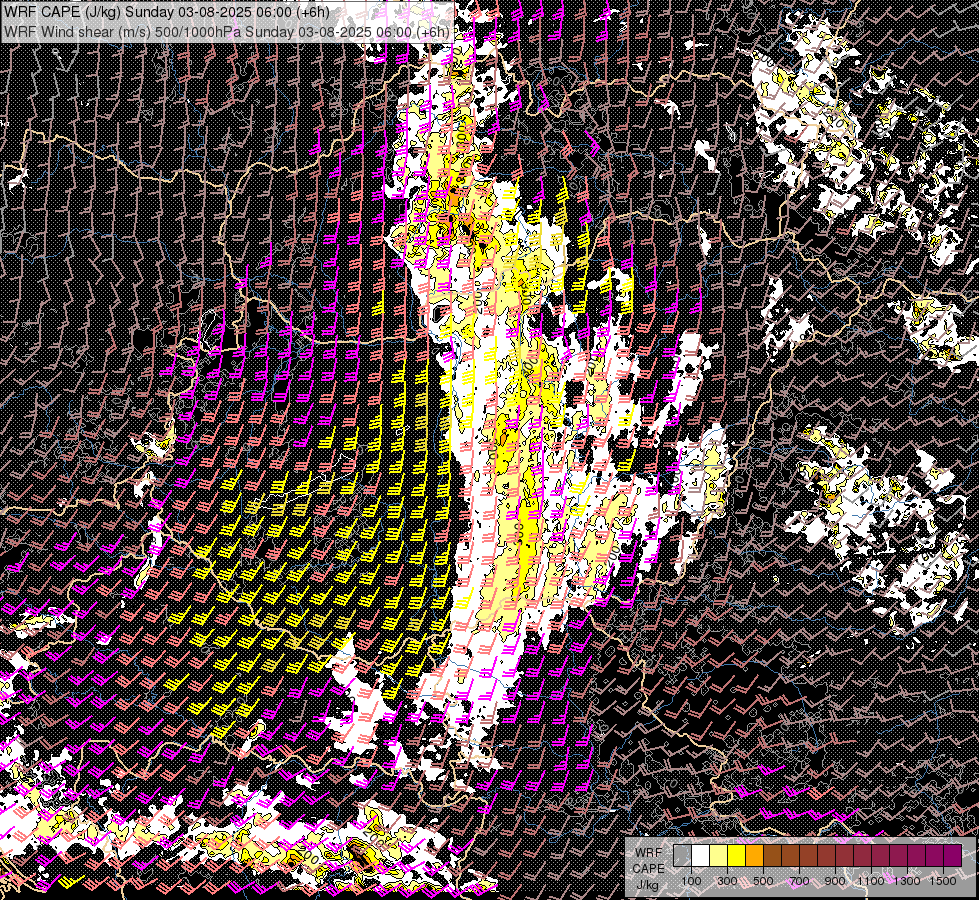Select the pale yellow CAPE legend swatch
Image resolution: width=979 pixels, height=900 pixels.
point(719,855)
